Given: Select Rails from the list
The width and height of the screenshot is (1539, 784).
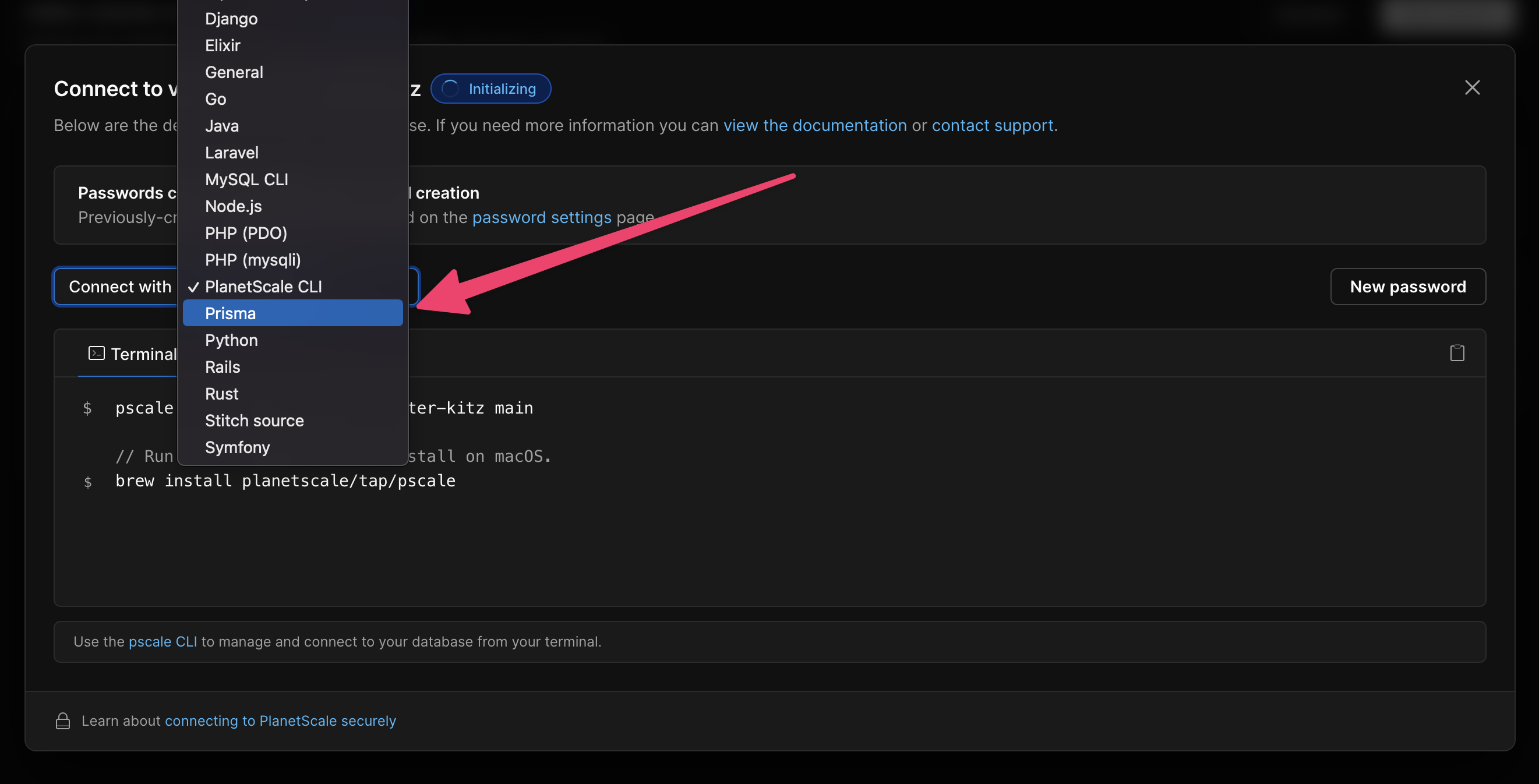Looking at the screenshot, I should coord(223,367).
